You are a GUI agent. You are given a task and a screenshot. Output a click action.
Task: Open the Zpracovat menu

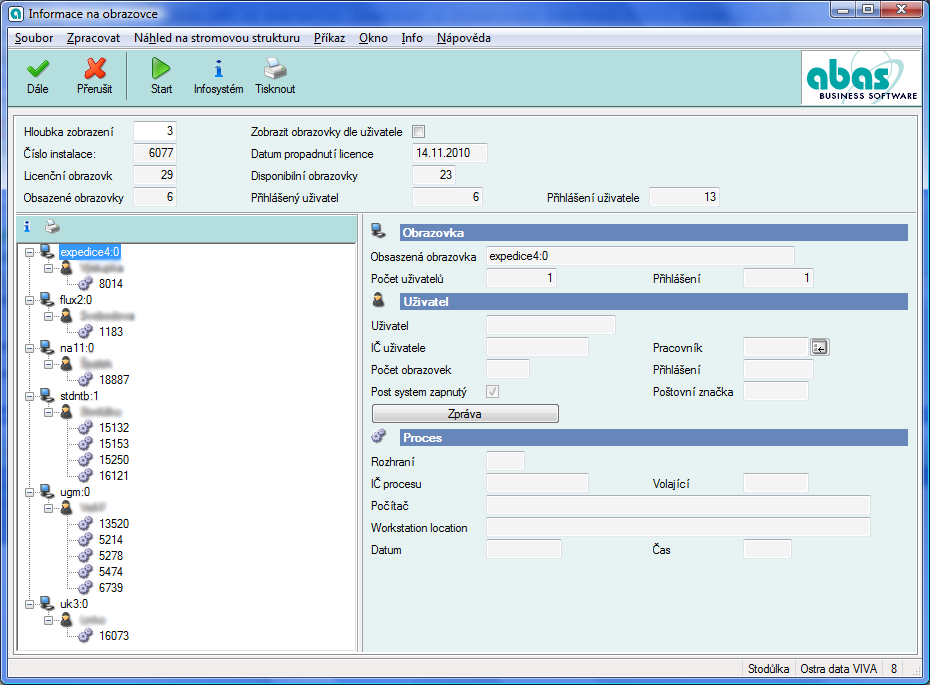(93, 38)
